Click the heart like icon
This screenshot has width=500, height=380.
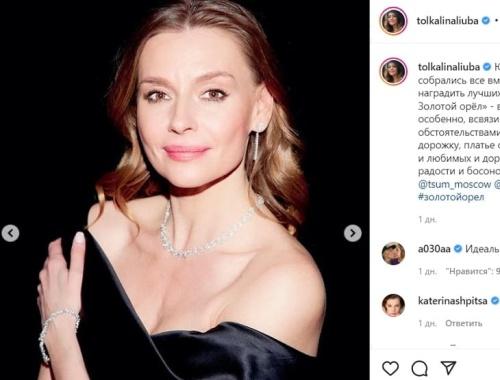click(390, 368)
